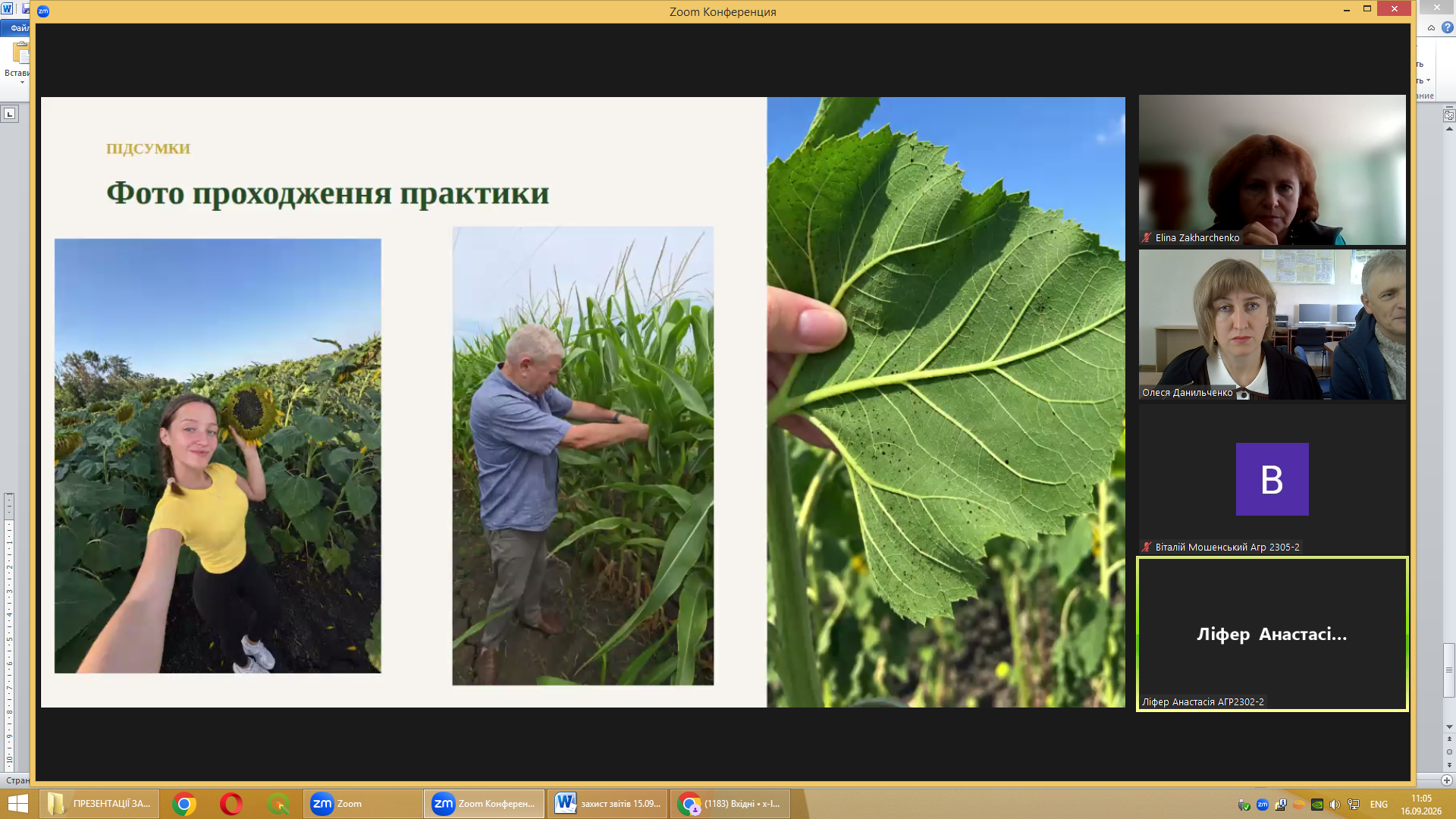Launch Google Chrome from the taskbar
The width and height of the screenshot is (1456, 819).
184,804
